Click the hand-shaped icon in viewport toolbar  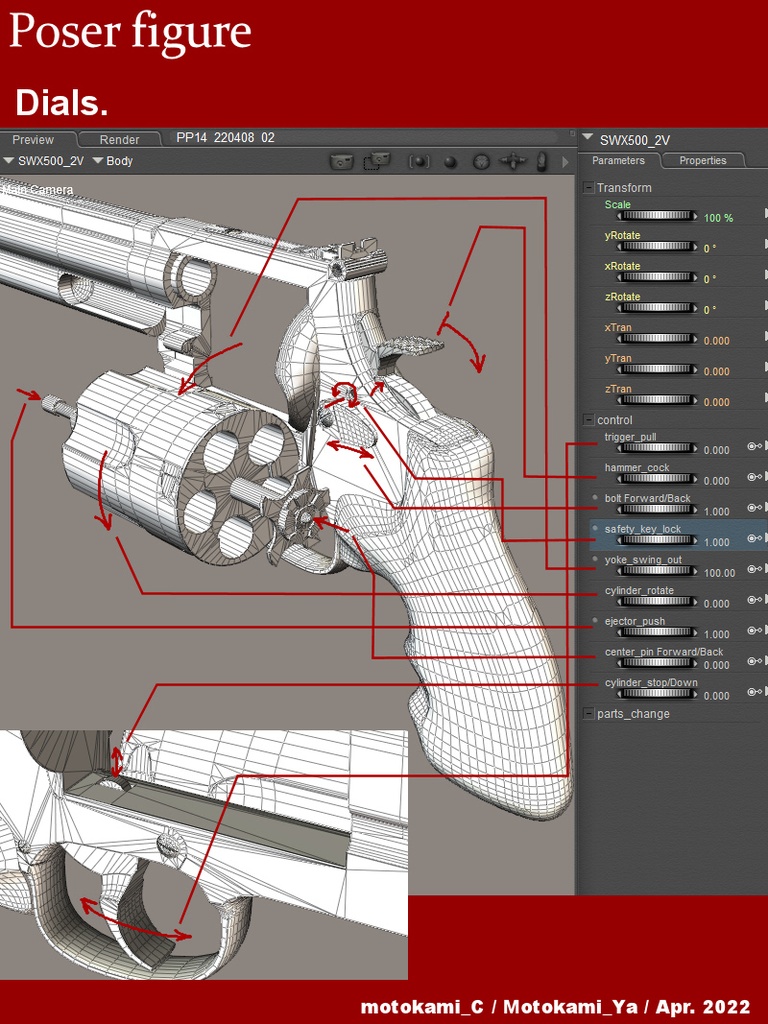coord(542,161)
